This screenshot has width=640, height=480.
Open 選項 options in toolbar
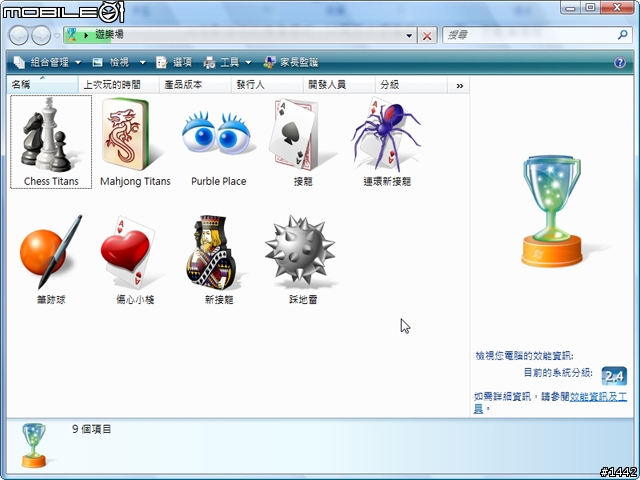pyautogui.click(x=174, y=62)
